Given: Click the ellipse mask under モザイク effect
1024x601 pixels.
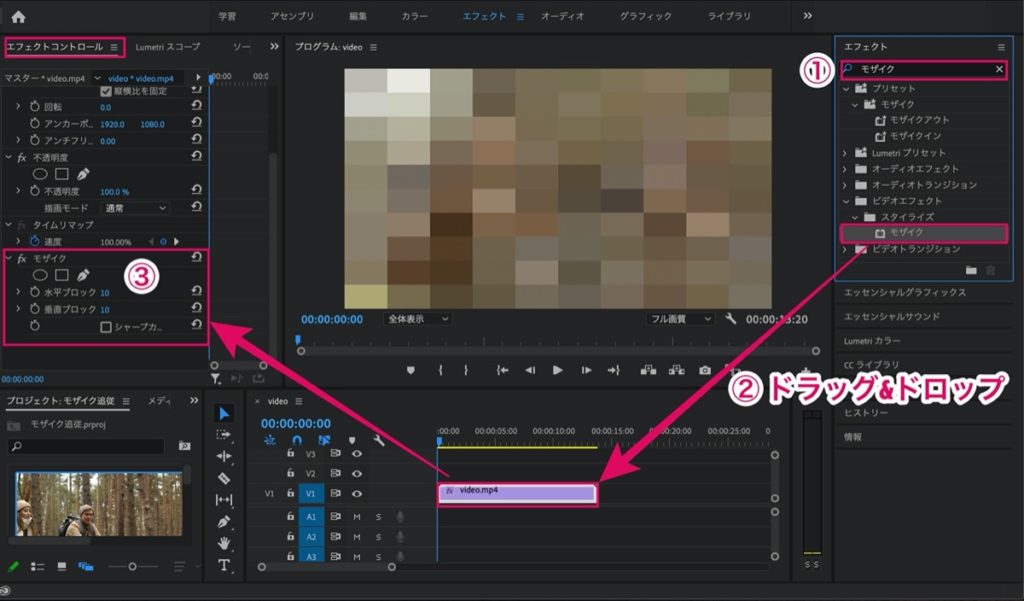Looking at the screenshot, I should click(40, 275).
